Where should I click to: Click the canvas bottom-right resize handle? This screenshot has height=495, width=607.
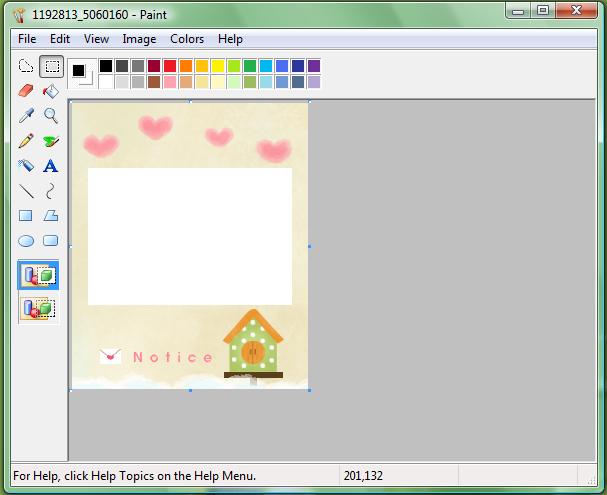(x=309, y=391)
